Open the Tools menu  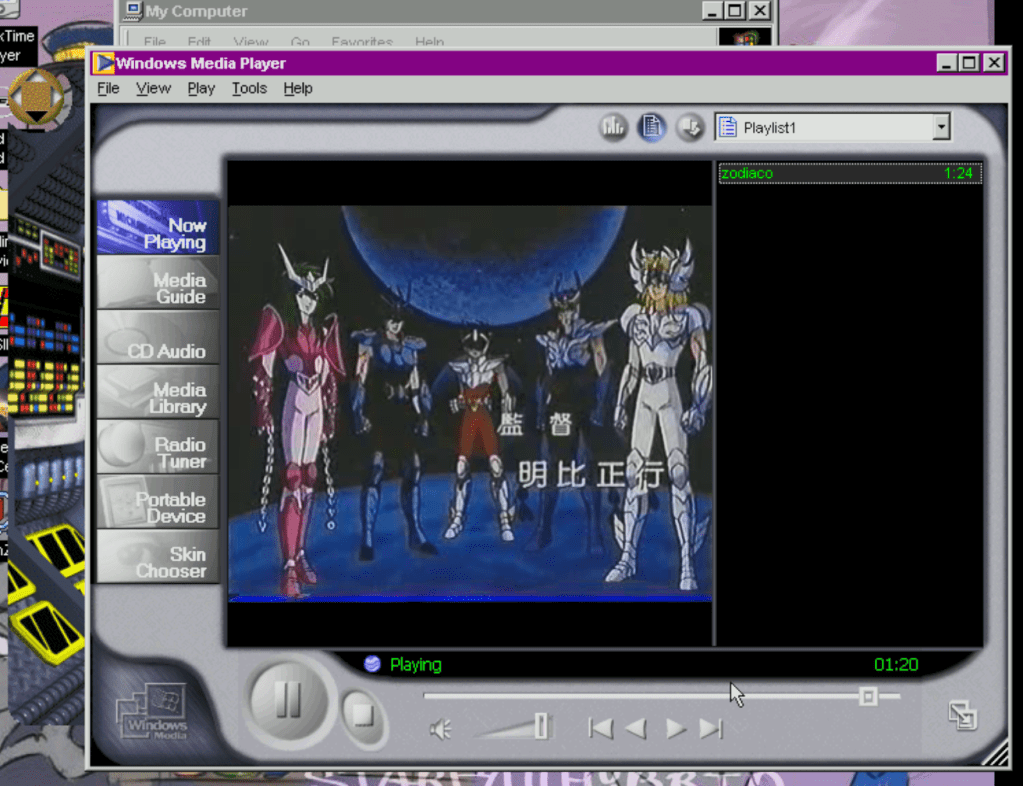pyautogui.click(x=249, y=88)
